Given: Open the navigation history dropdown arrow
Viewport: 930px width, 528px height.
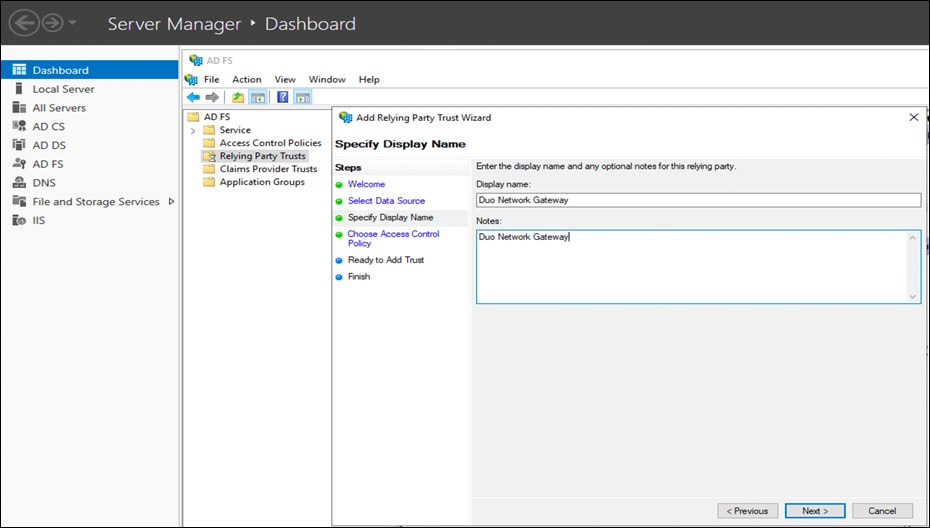Looking at the screenshot, I should click(x=73, y=23).
